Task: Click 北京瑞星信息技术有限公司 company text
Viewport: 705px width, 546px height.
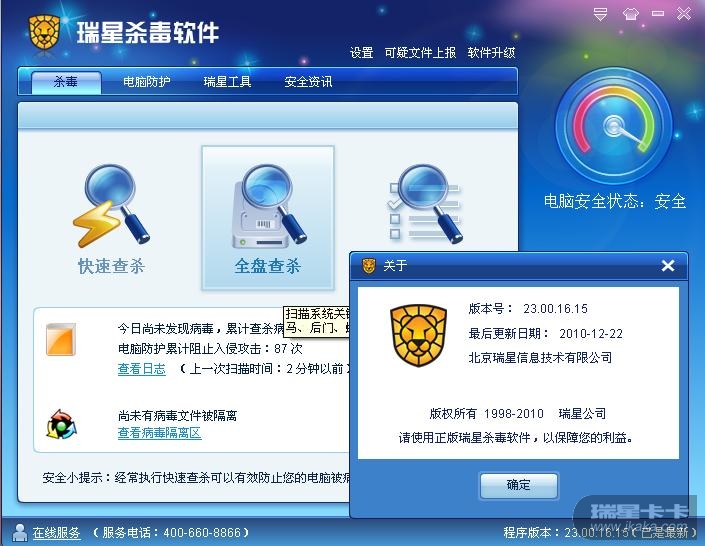Action: click(540, 358)
